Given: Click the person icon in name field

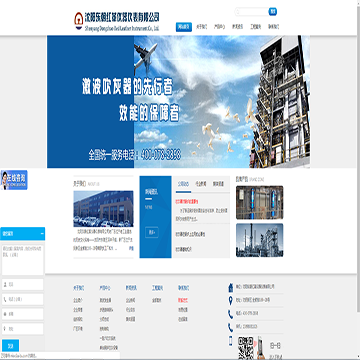Looking at the screenshot, I should (5, 285).
